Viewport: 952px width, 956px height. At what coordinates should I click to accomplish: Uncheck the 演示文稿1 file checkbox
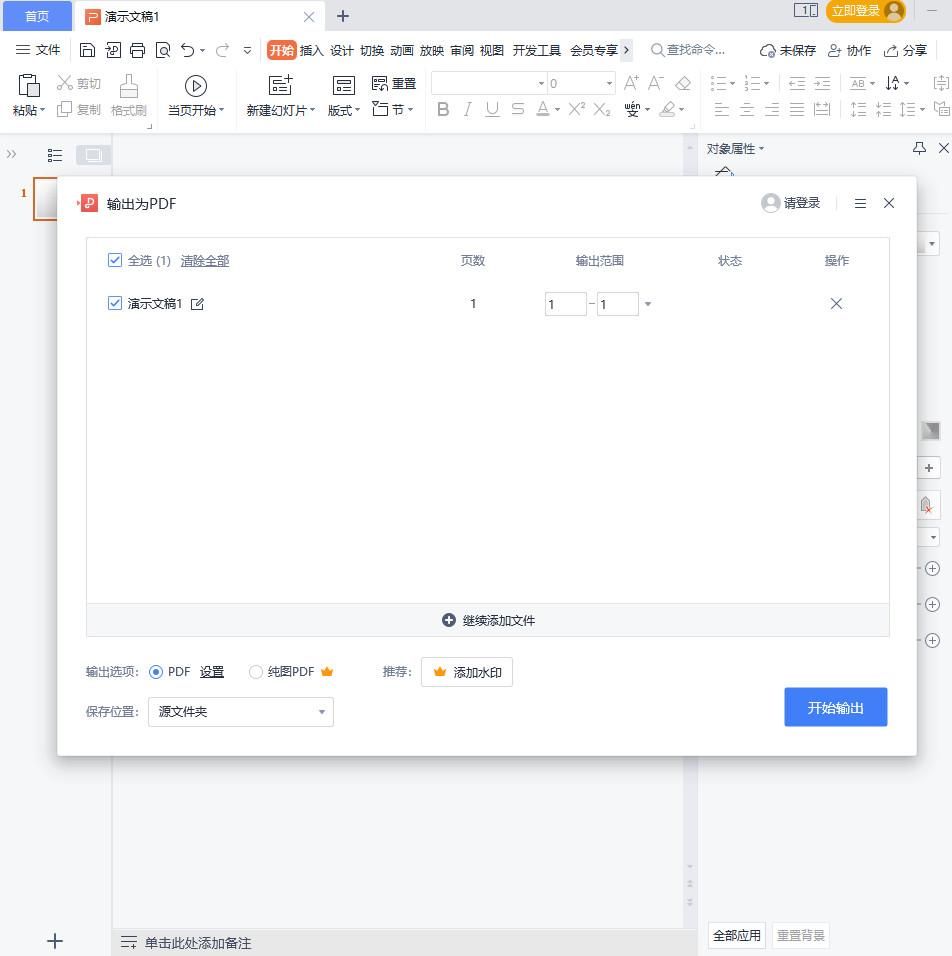pos(115,303)
